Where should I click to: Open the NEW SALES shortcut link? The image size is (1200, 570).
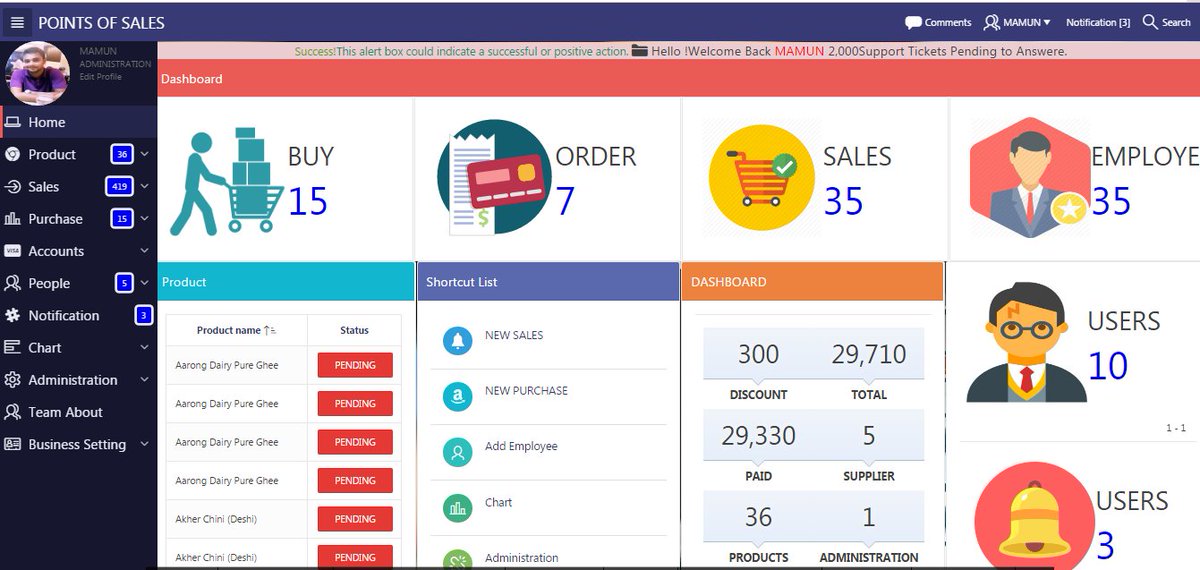point(514,335)
